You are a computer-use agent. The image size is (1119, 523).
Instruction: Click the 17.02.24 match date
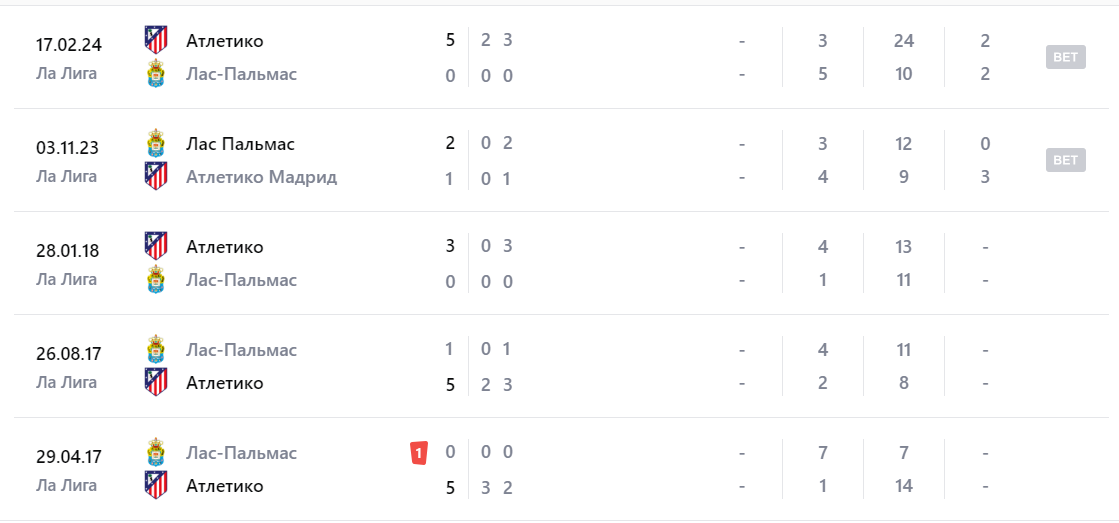pyautogui.click(x=68, y=45)
